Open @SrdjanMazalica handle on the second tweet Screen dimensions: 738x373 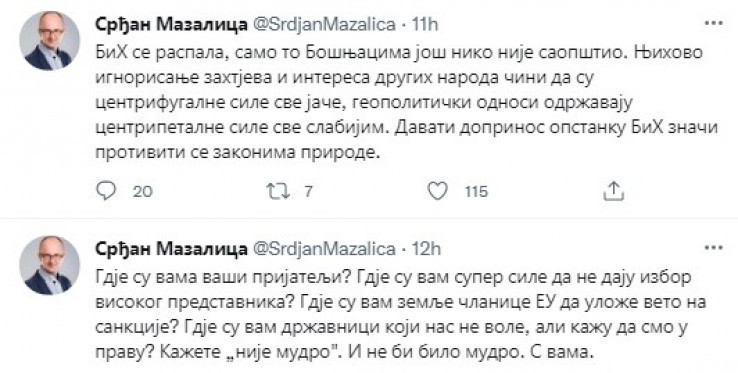click(324, 249)
